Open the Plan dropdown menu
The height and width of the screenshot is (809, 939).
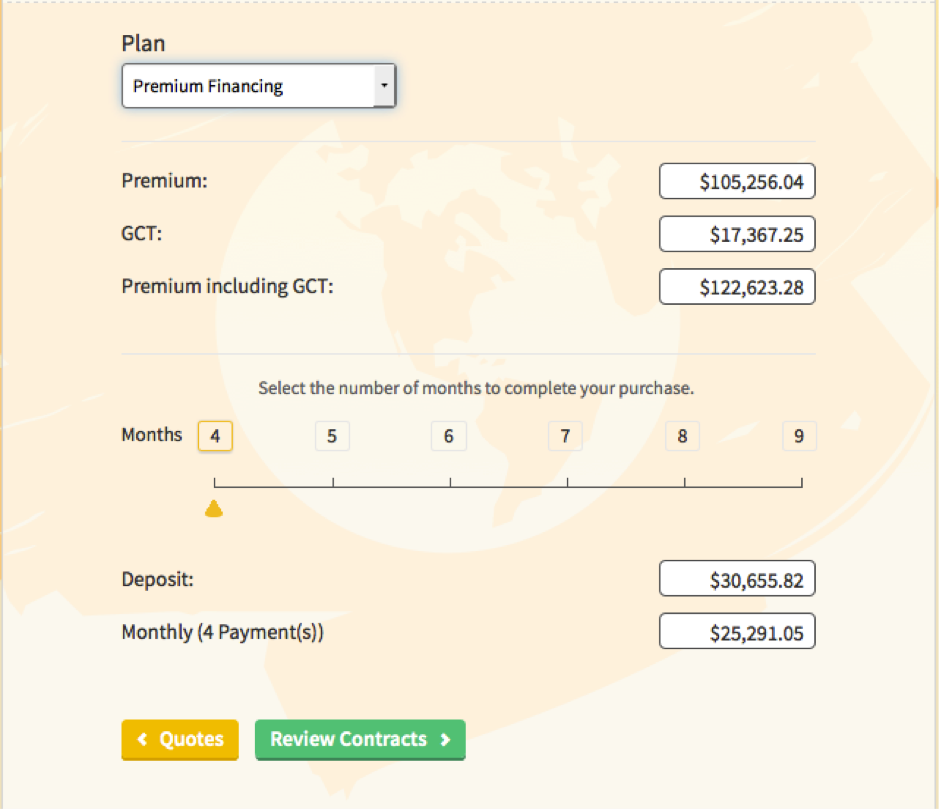[x=258, y=87]
